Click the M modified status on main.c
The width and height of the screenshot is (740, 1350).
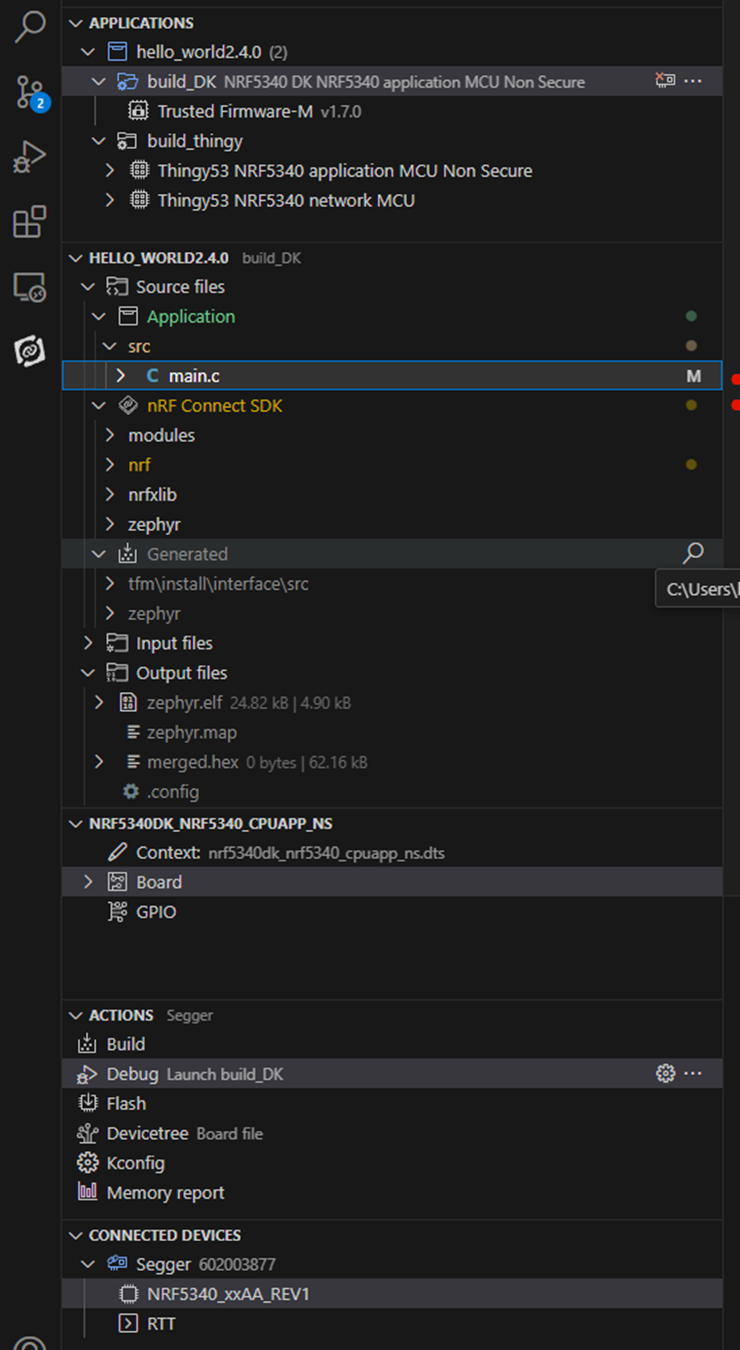click(693, 376)
